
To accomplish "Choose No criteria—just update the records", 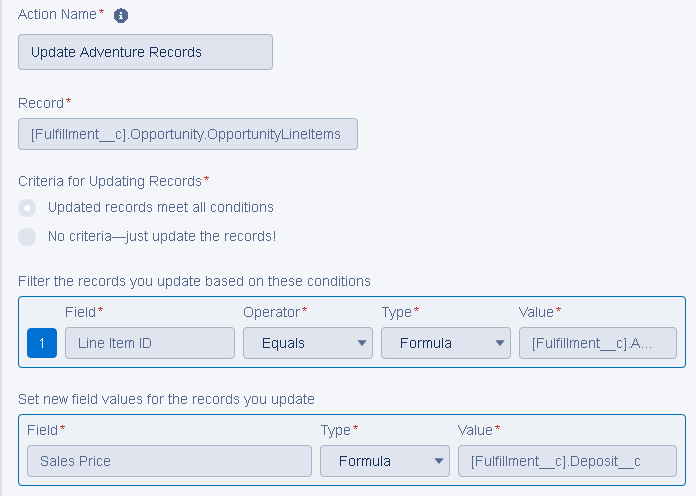I will (x=28, y=237).
